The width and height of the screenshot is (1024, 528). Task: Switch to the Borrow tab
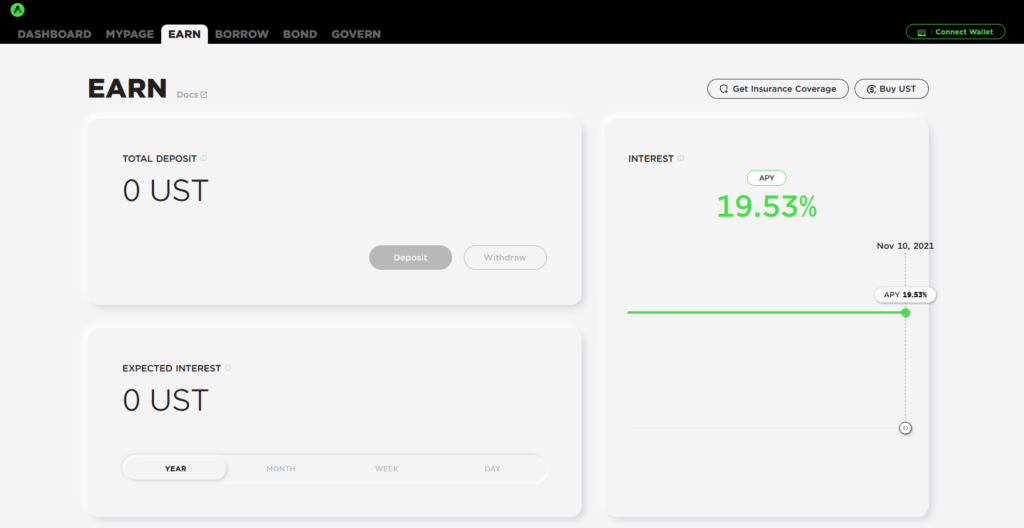242,34
